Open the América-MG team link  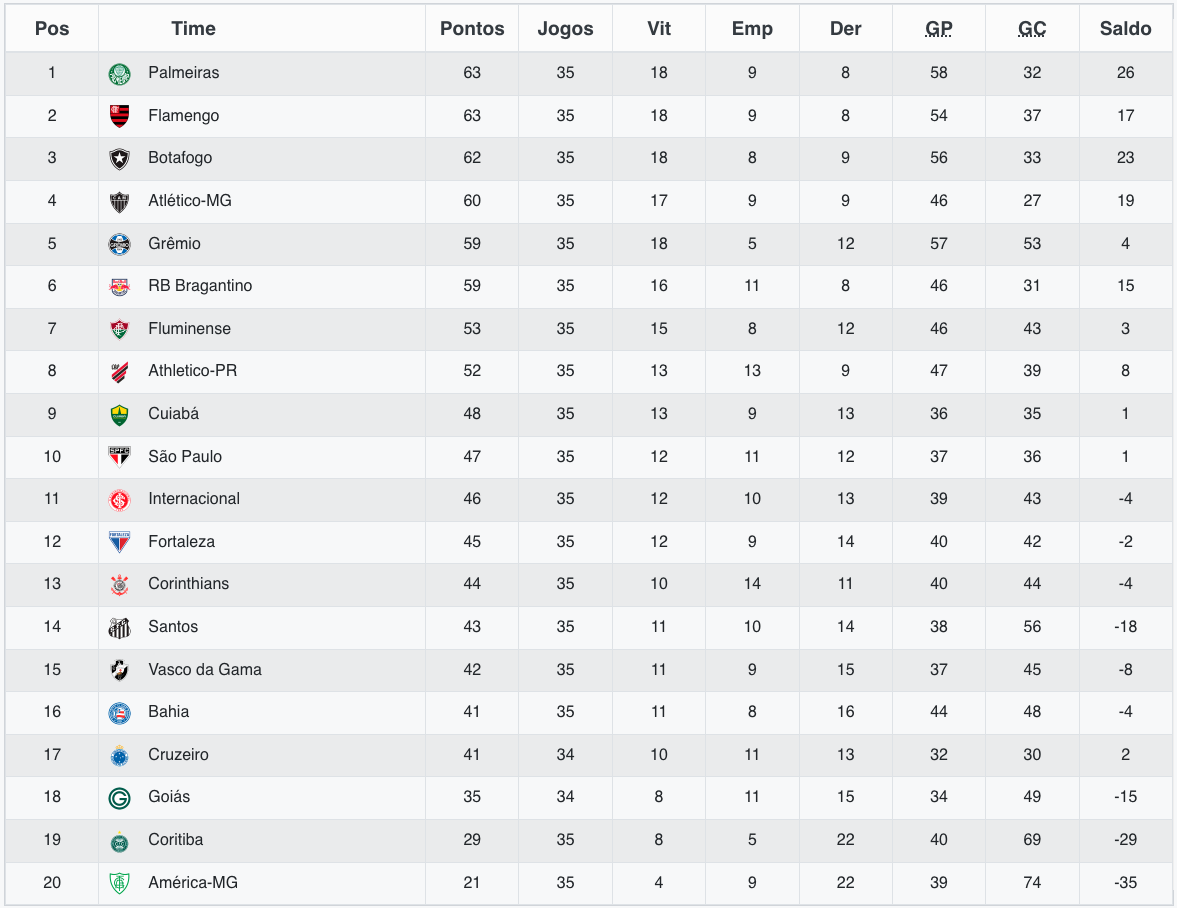coord(193,883)
